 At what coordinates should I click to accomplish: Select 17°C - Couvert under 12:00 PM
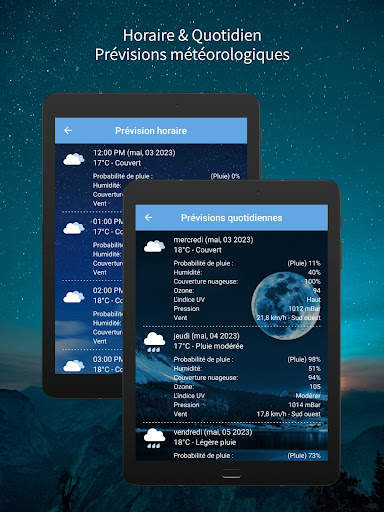coord(117,163)
